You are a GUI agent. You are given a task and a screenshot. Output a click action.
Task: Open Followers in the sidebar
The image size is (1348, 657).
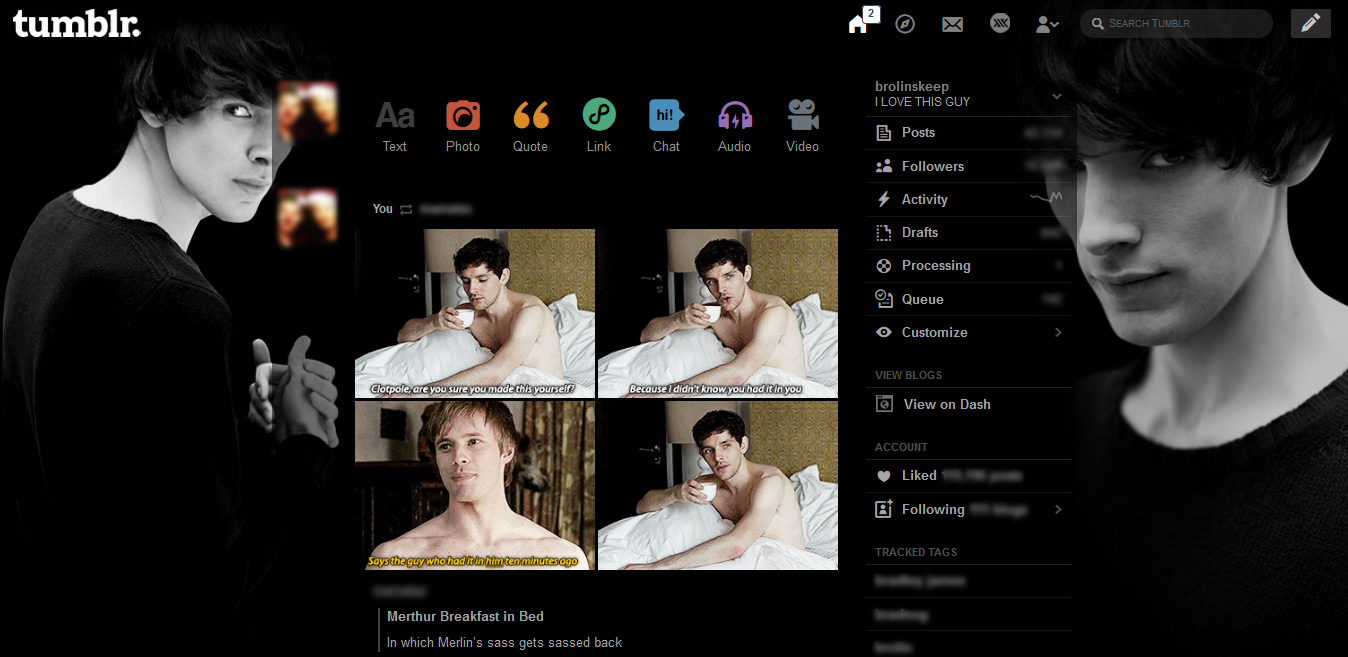(x=968, y=166)
